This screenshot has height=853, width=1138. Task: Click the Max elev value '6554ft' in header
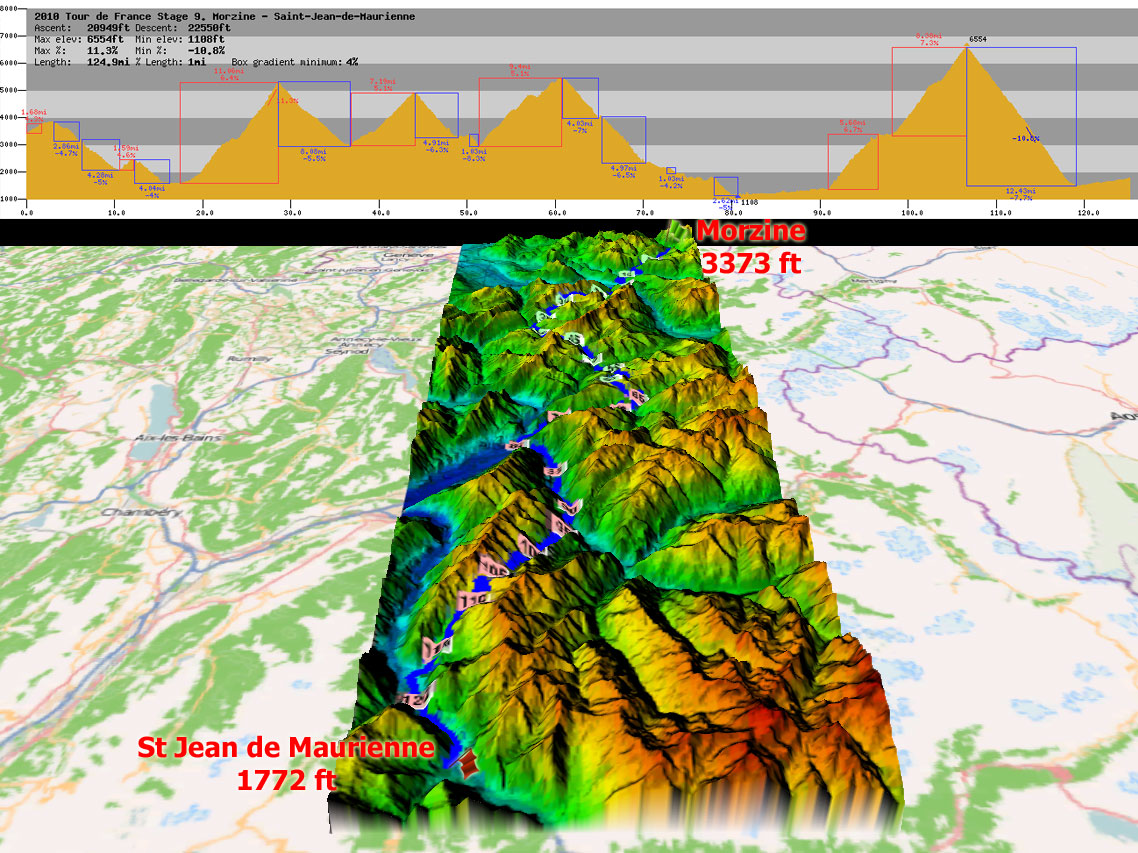[x=105, y=39]
